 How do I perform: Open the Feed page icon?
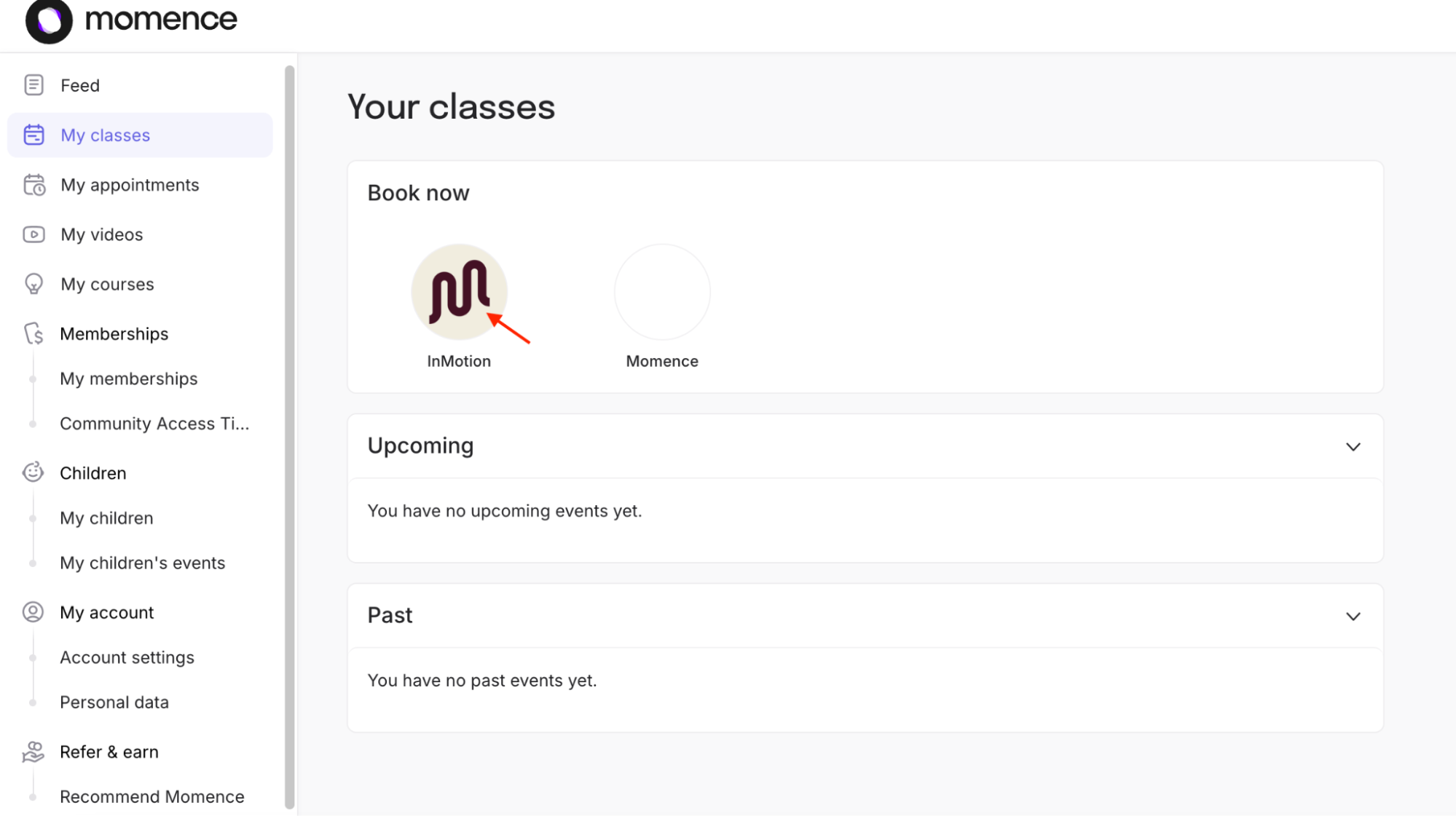(34, 85)
